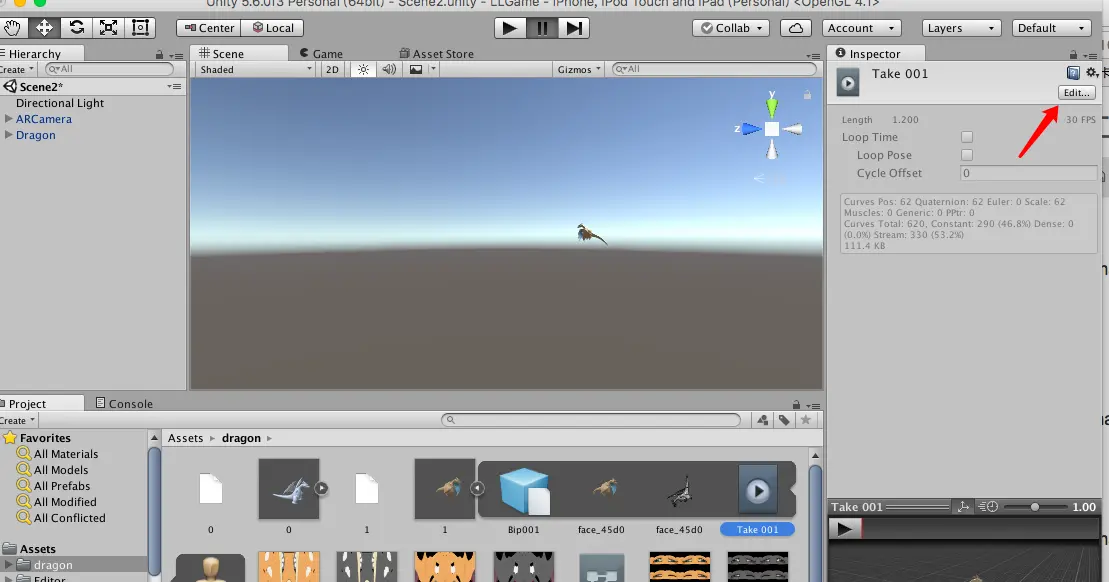This screenshot has height=582, width=1109.
Task: Click the Pause button in toolbar
Action: pyautogui.click(x=542, y=28)
